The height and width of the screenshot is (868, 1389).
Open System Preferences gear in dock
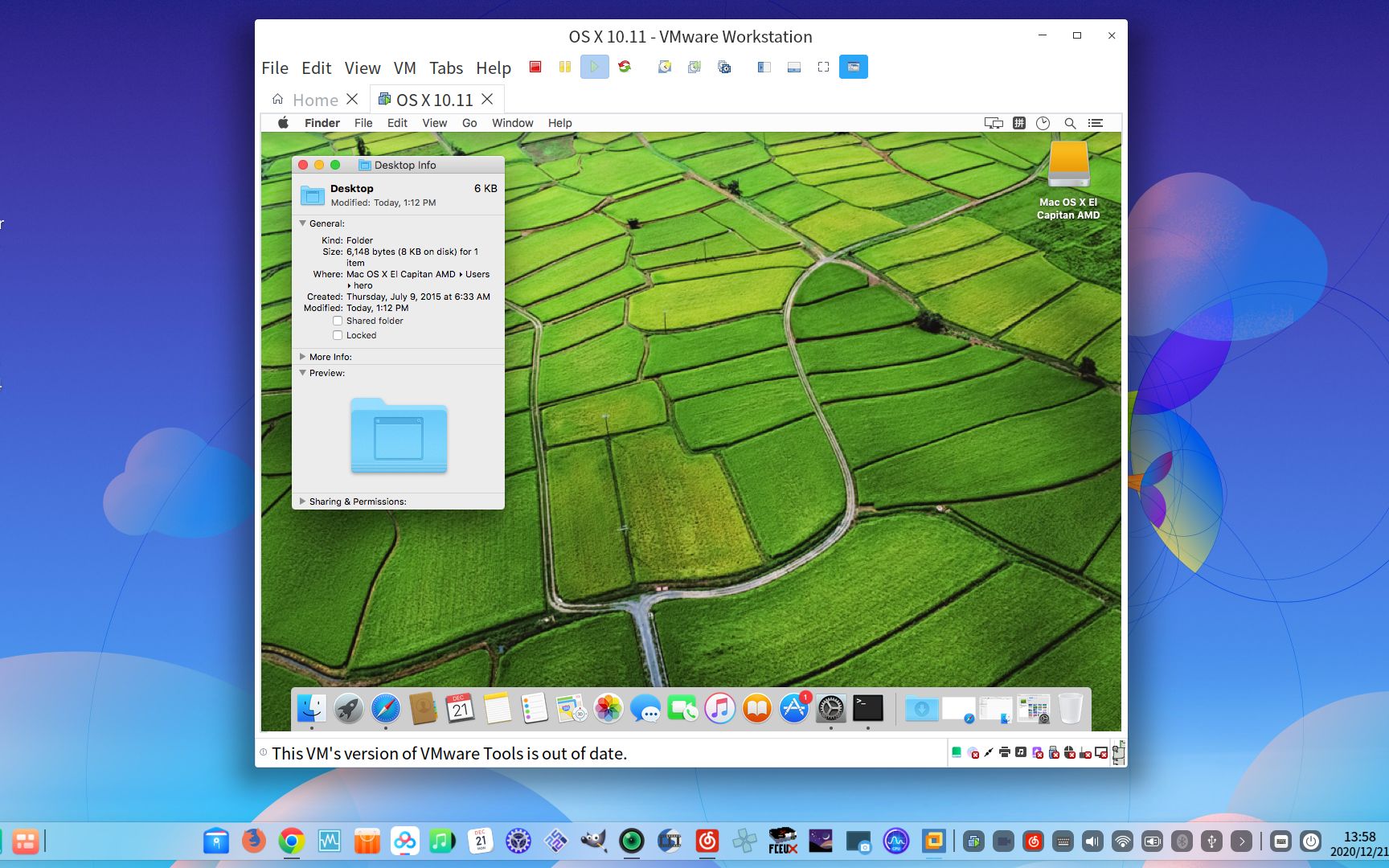click(831, 708)
